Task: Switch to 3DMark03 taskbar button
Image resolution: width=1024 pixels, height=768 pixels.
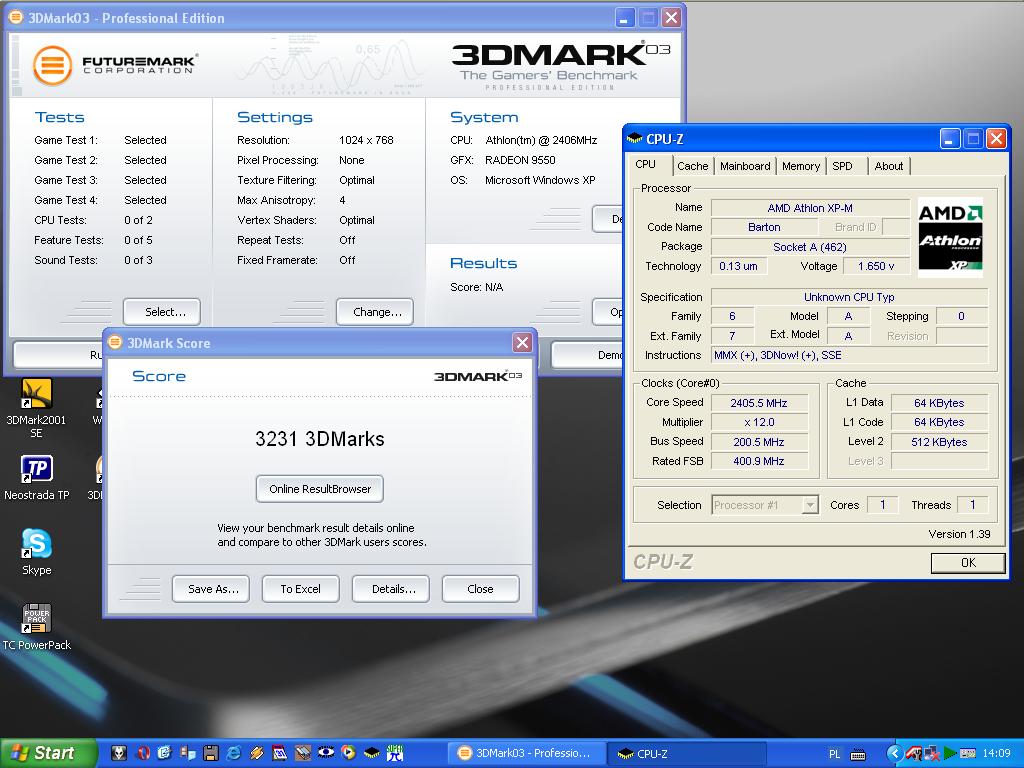Action: 526,753
